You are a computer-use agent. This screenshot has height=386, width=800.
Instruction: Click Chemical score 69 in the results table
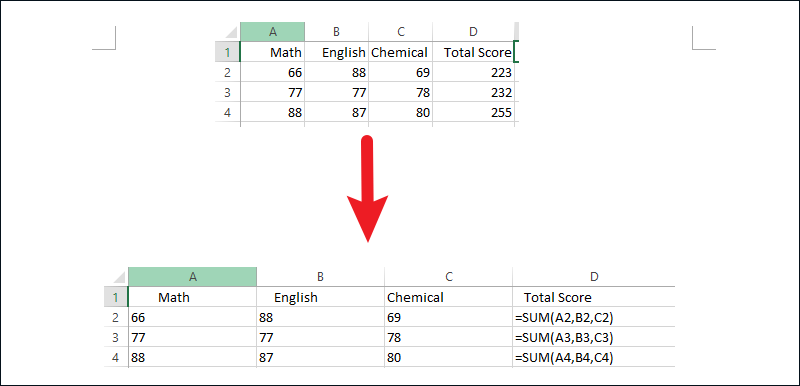401,72
